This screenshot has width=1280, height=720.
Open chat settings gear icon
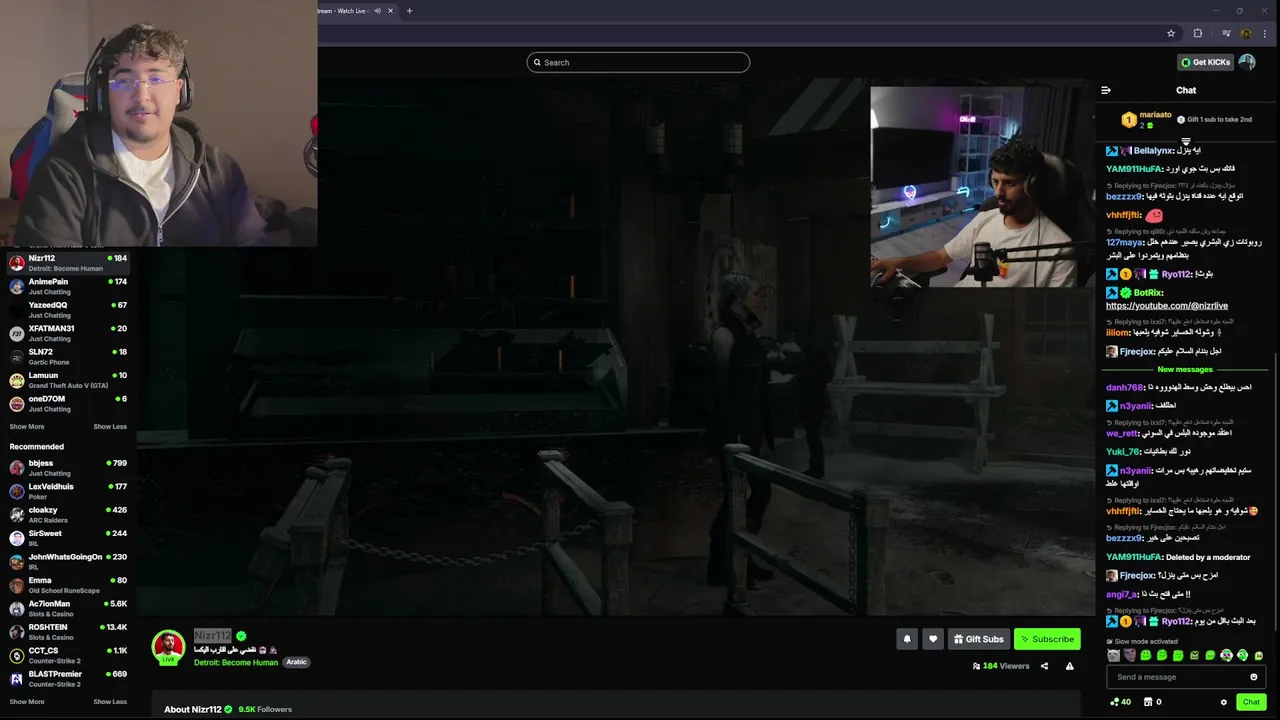pos(1223,702)
